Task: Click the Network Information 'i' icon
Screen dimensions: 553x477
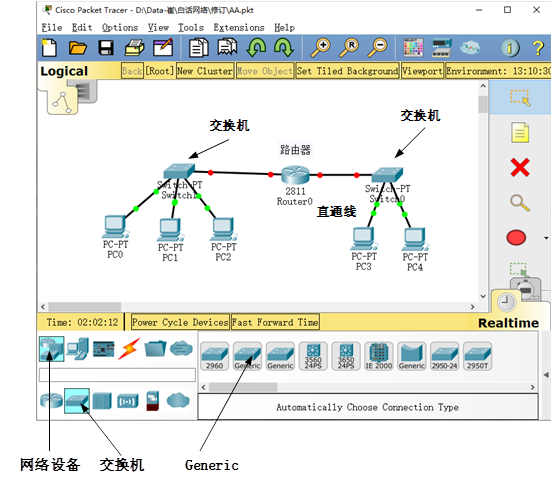Action: tap(510, 48)
